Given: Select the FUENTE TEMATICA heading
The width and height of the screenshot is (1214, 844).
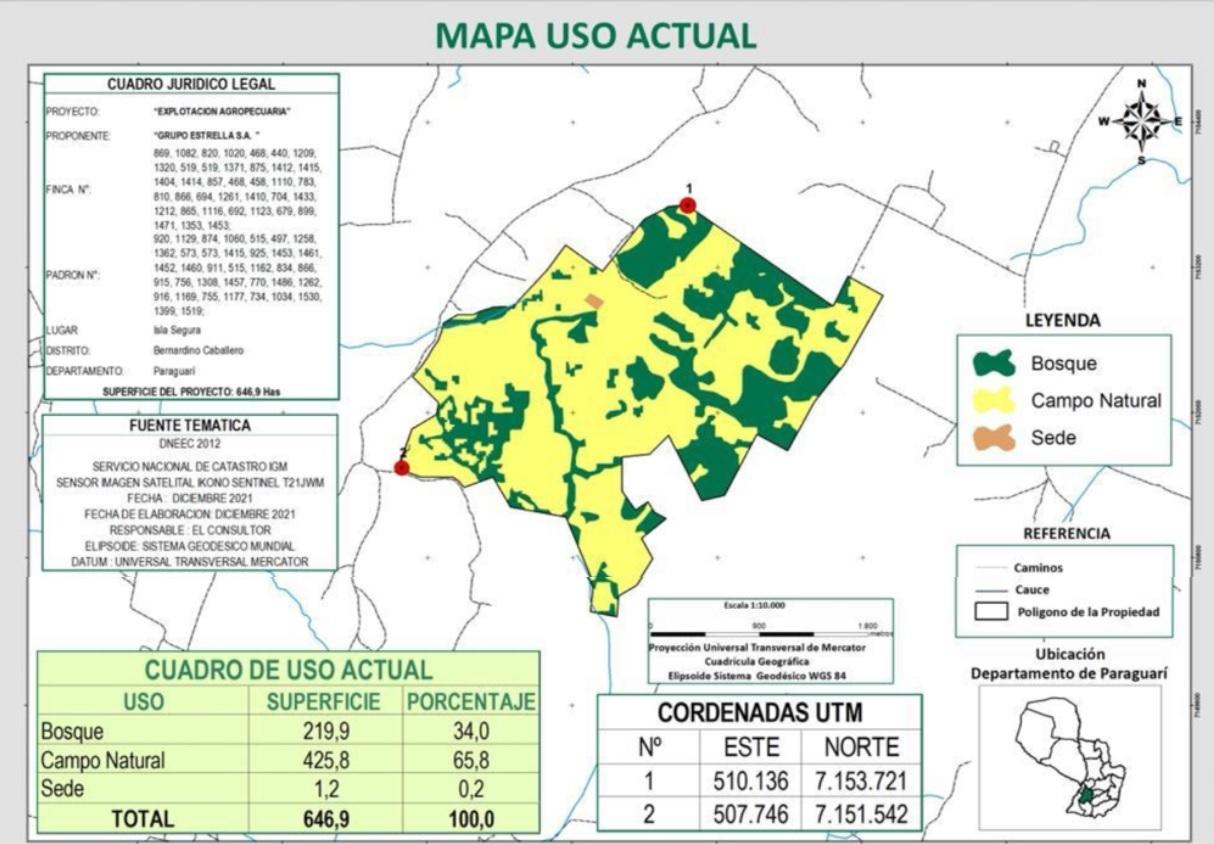Looking at the screenshot, I should [190, 425].
